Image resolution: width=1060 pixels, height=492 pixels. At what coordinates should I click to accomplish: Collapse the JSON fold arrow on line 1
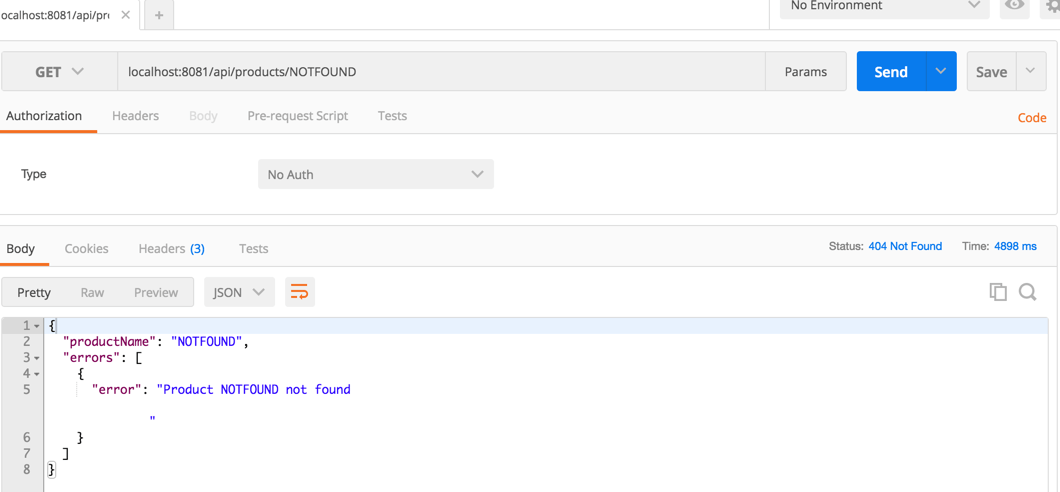click(37, 326)
